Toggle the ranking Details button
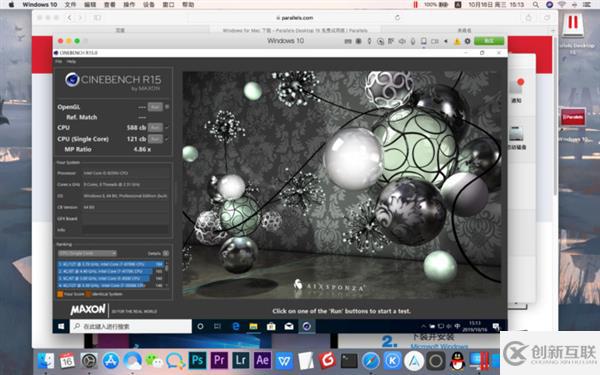 click(166, 253)
